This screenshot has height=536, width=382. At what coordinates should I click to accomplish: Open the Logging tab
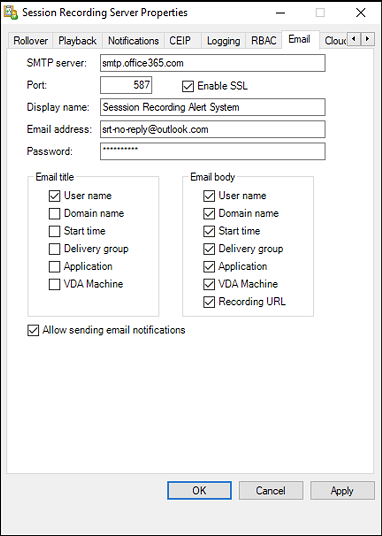click(223, 41)
